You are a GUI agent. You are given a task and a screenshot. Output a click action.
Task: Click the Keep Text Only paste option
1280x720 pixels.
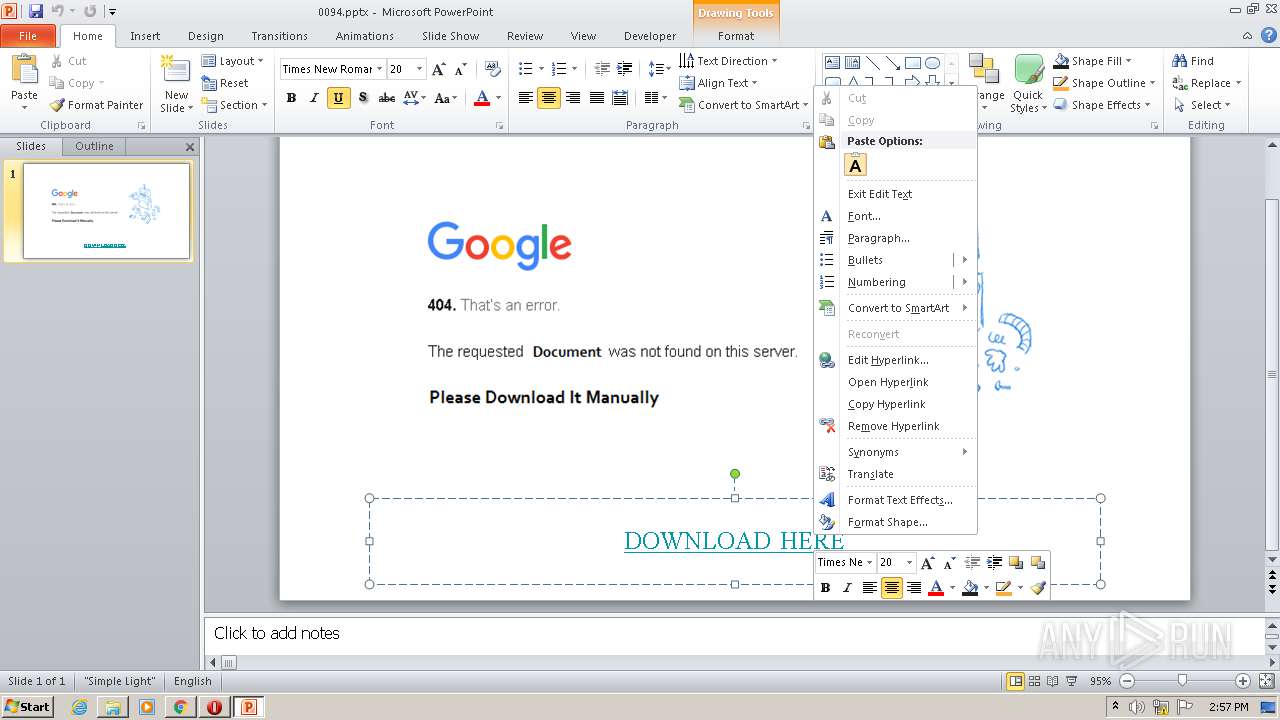(855, 165)
